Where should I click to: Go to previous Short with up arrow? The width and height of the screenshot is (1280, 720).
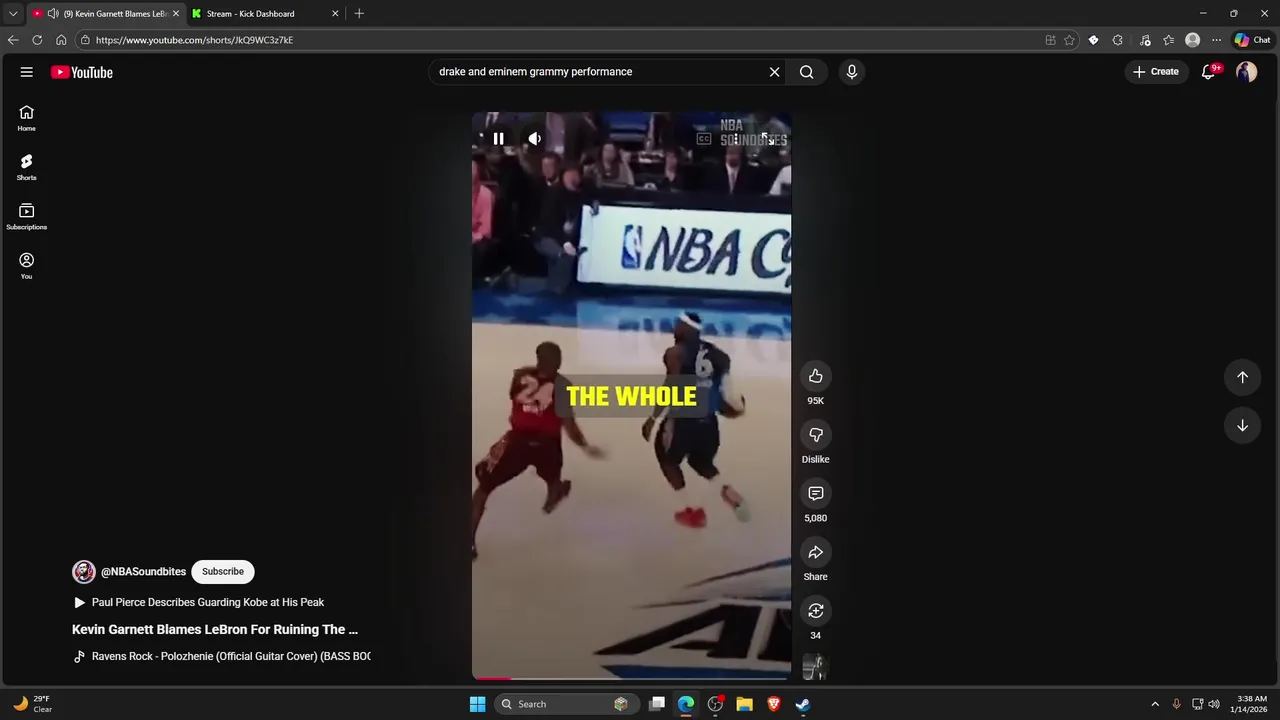tap(1242, 377)
